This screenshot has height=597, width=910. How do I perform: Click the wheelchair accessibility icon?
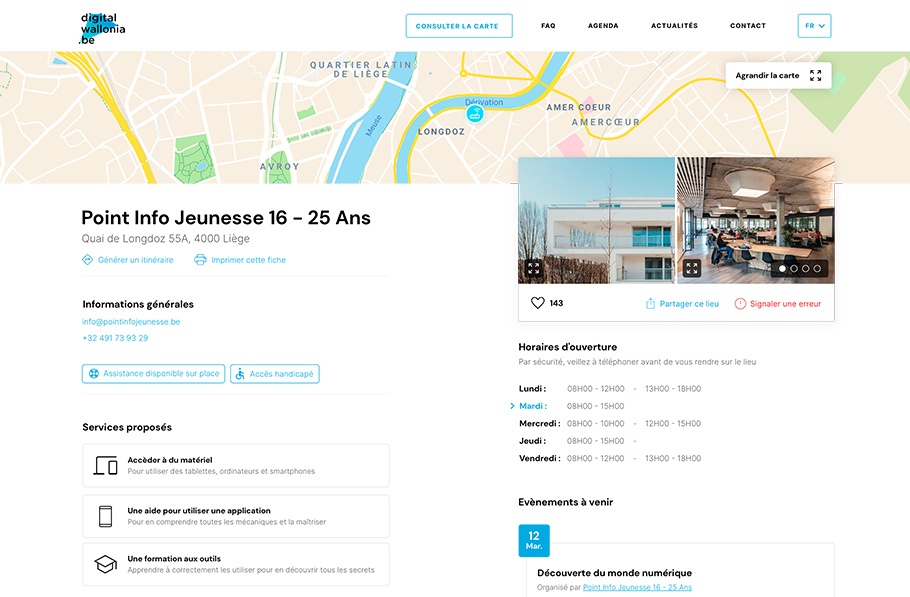click(x=240, y=374)
